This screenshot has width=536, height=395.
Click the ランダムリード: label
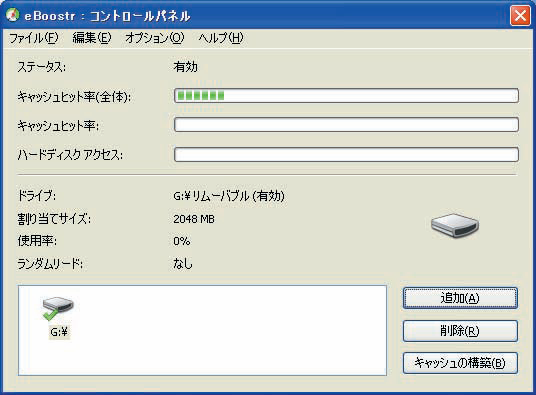[50, 263]
